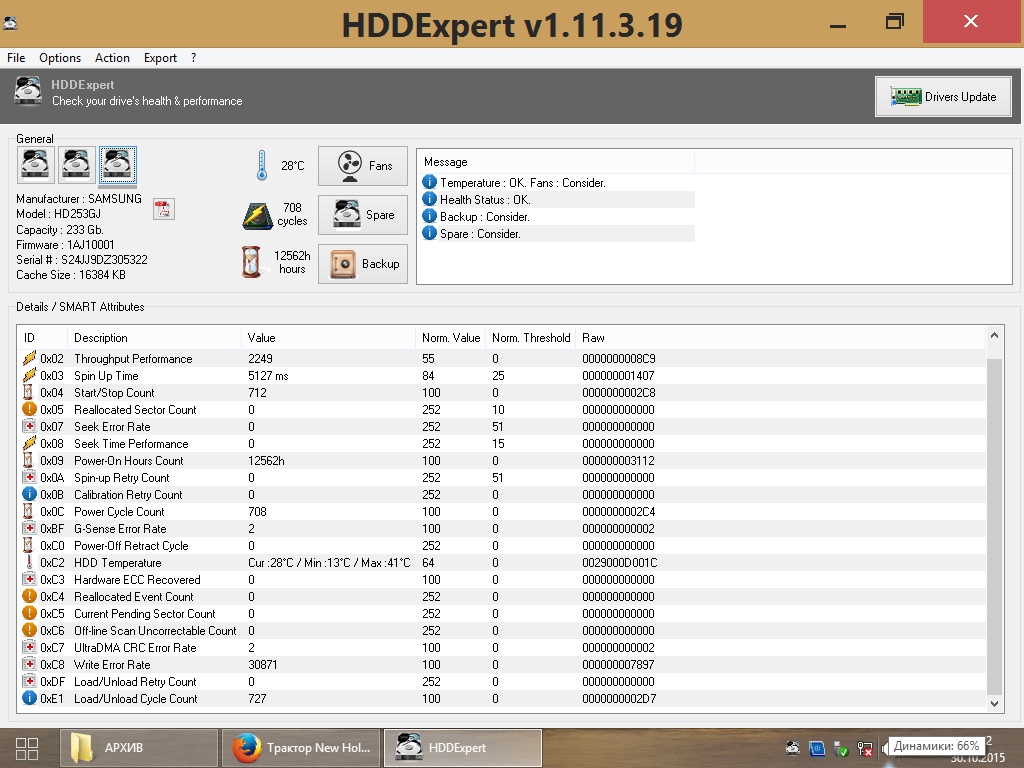Click the network tray icon with red X
Image resolution: width=1024 pixels, height=768 pixels.
[x=865, y=748]
